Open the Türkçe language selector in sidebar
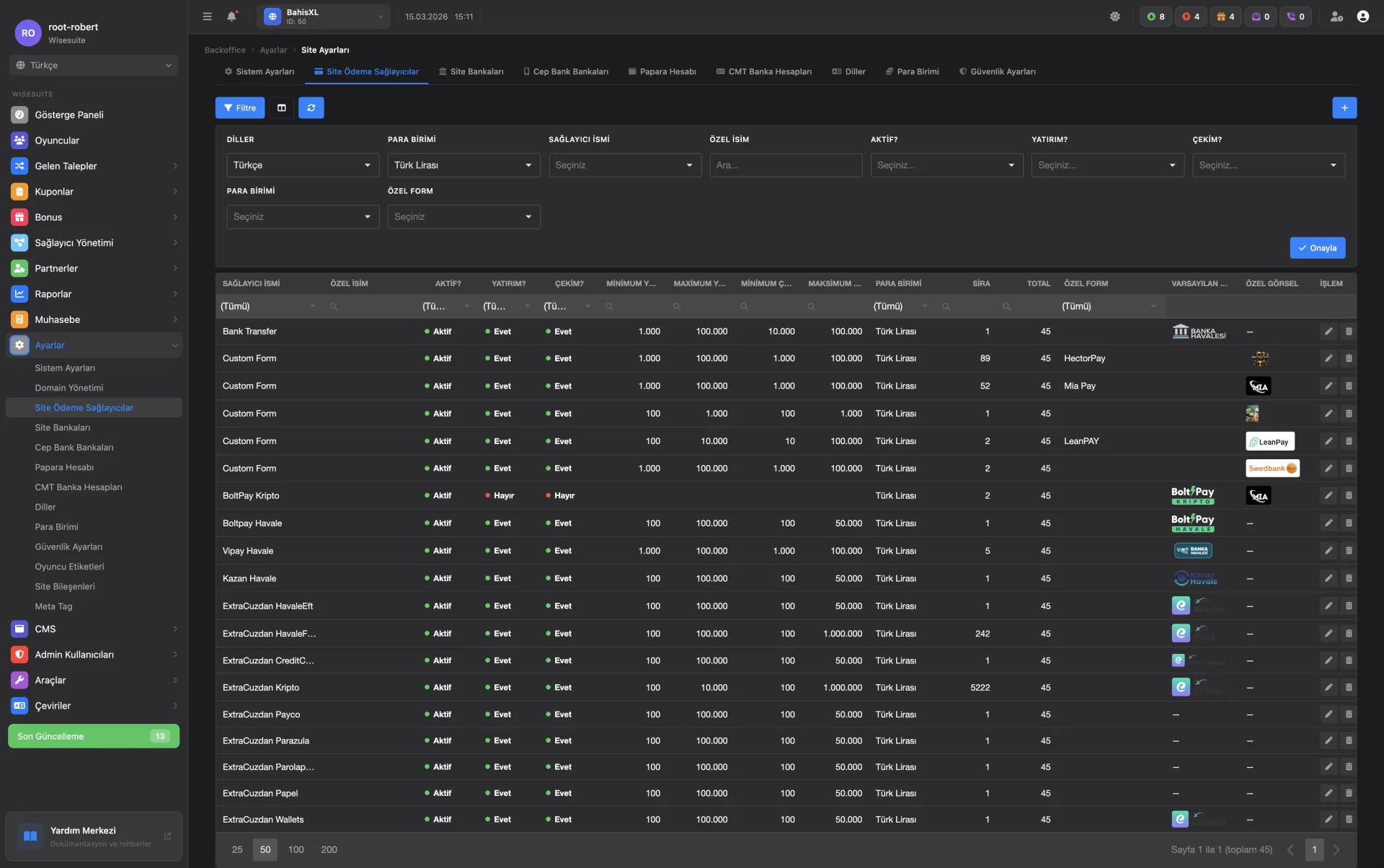 [94, 66]
